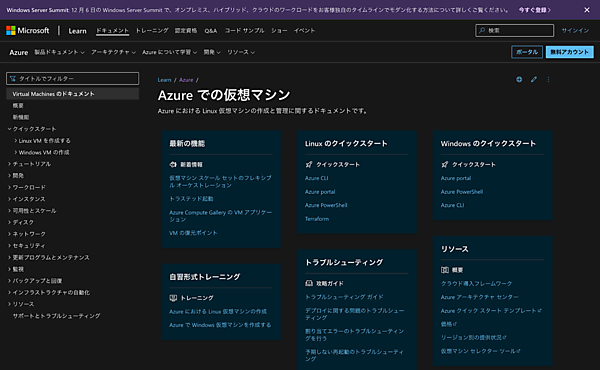The image size is (600, 370).
Task: Open Azure CLI under Windows quickstart
Action: (452, 205)
